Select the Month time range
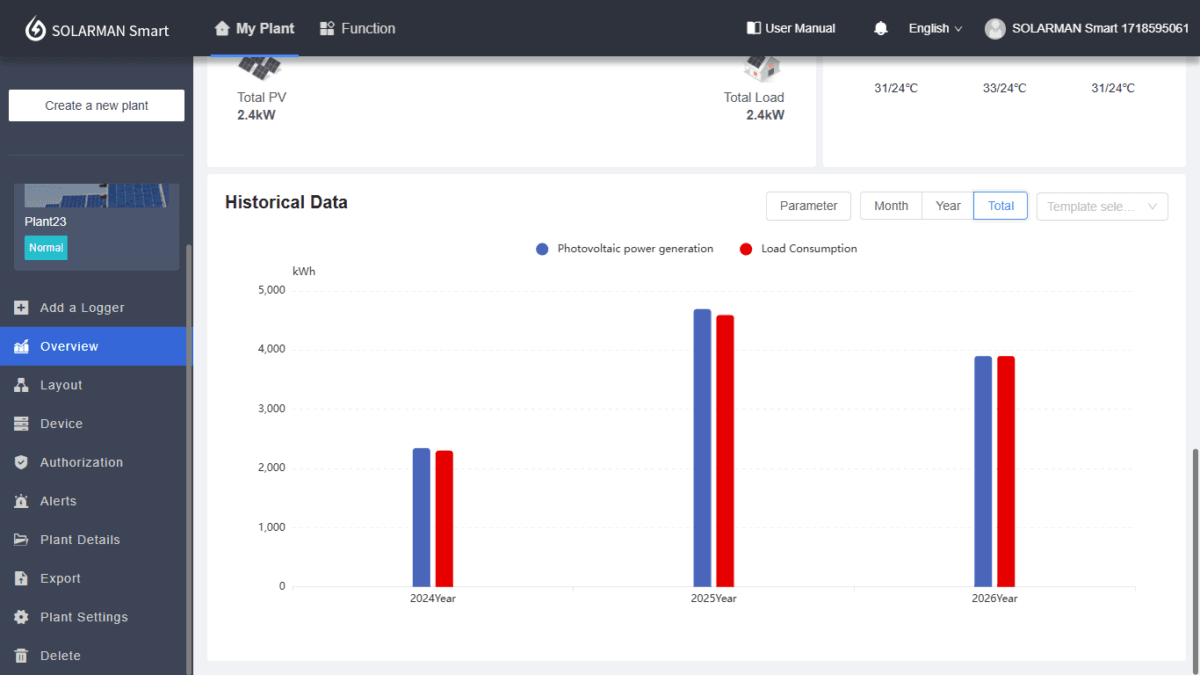Screen dimensions: 1200x675 [891, 206]
